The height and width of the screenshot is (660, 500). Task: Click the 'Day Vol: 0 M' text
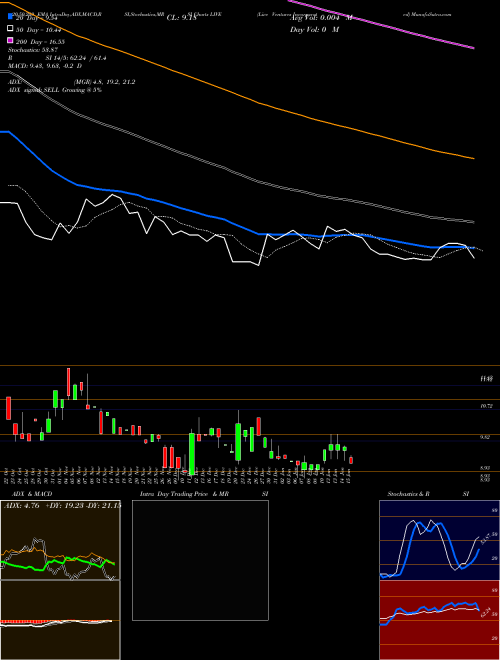pos(314,29)
